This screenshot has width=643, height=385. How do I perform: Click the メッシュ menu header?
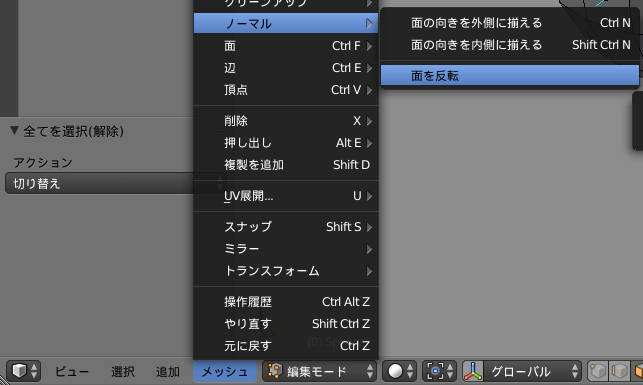225,371
